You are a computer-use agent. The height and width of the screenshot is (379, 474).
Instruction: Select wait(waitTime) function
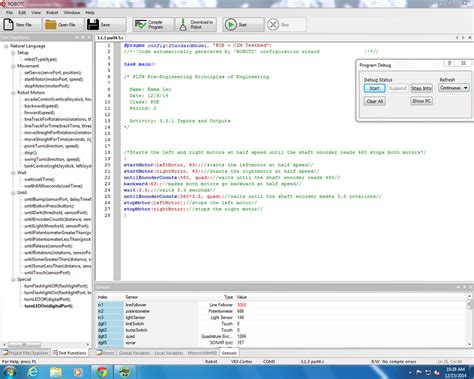(x=39, y=179)
